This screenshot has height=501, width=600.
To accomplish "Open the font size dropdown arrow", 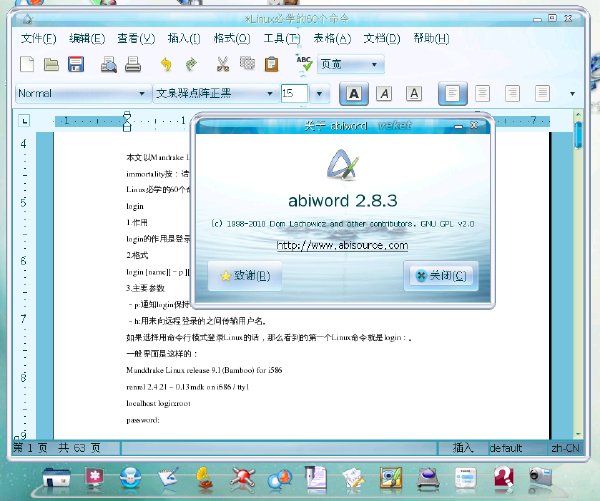I will [319, 93].
